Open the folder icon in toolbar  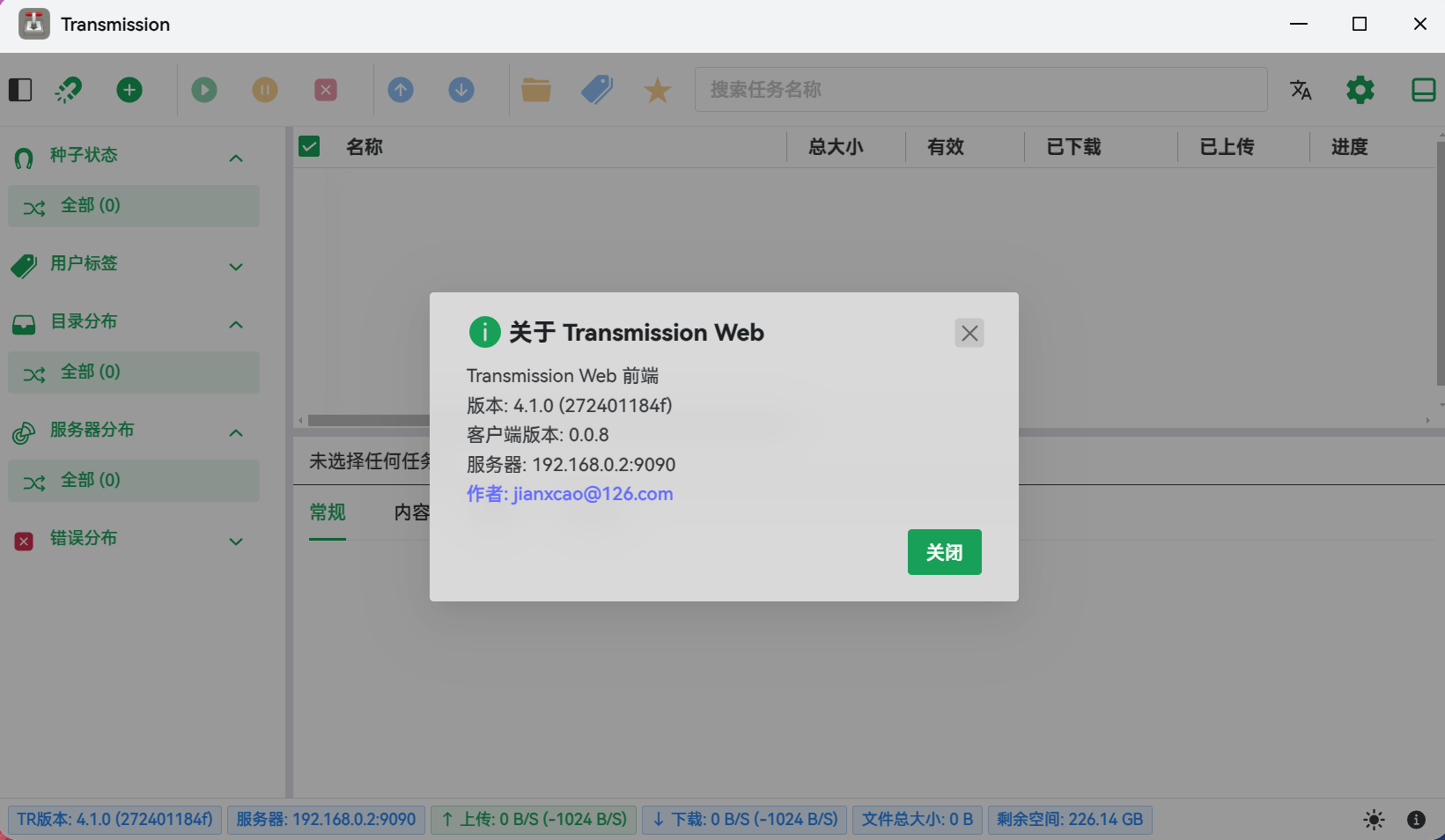(536, 90)
